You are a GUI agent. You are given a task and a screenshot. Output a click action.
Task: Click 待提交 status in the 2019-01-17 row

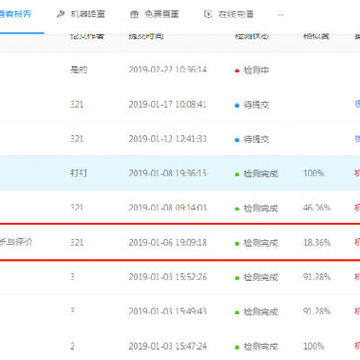pos(256,105)
